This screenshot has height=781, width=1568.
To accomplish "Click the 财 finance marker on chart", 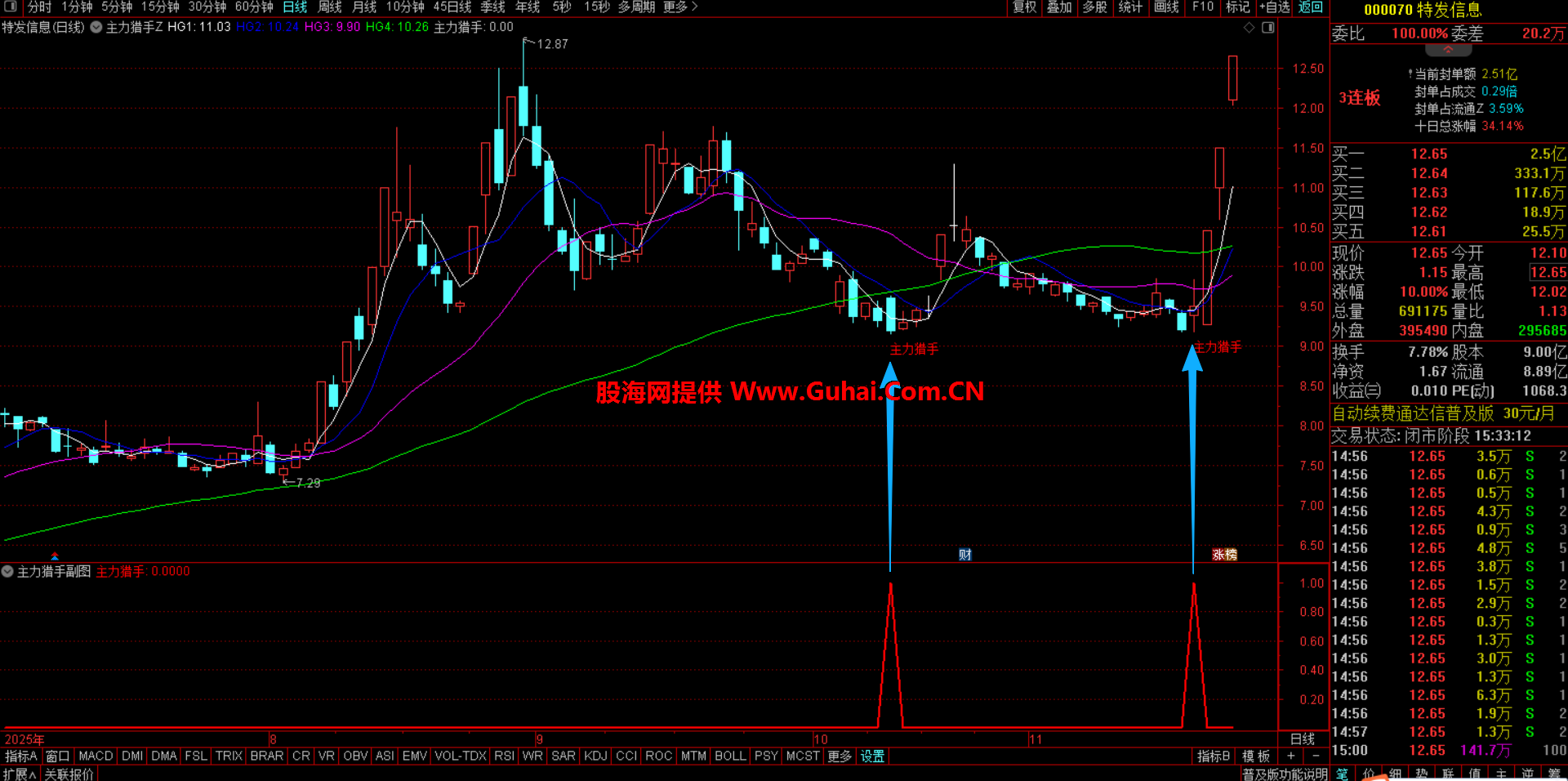I will coord(965,555).
